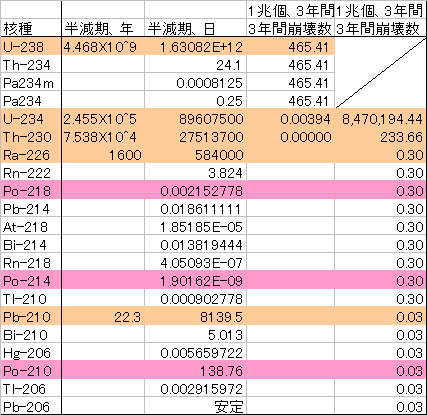
Task: Select the Pa234m 0.0008125 cell
Action: point(196,83)
